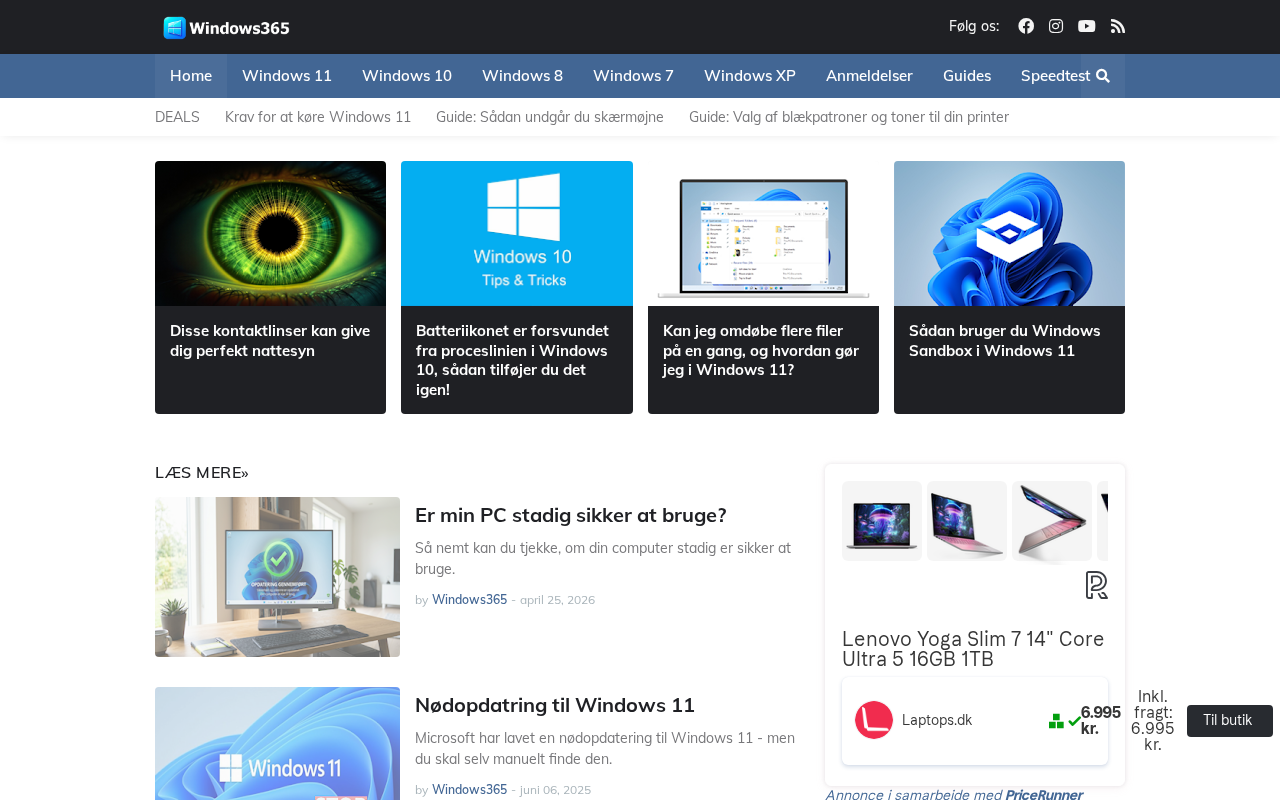The height and width of the screenshot is (800, 1280).
Task: Click the Windows365 logo
Action: [x=226, y=28]
